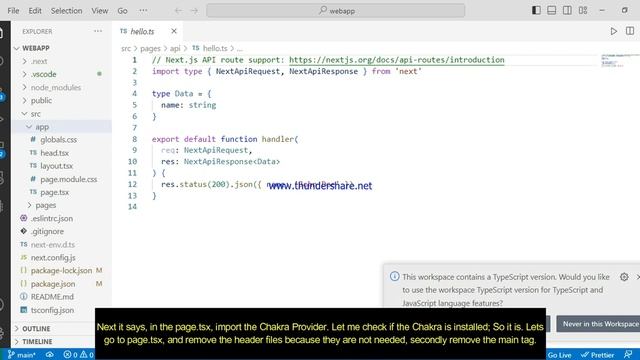Click the src breadcrumb segment
This screenshot has width=640, height=360.
tap(126, 49)
